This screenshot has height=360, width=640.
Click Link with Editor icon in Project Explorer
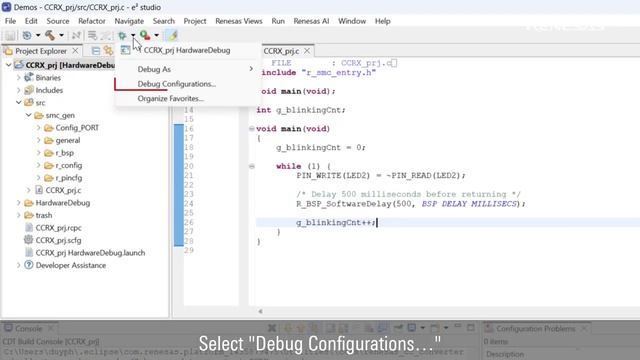[108, 51]
